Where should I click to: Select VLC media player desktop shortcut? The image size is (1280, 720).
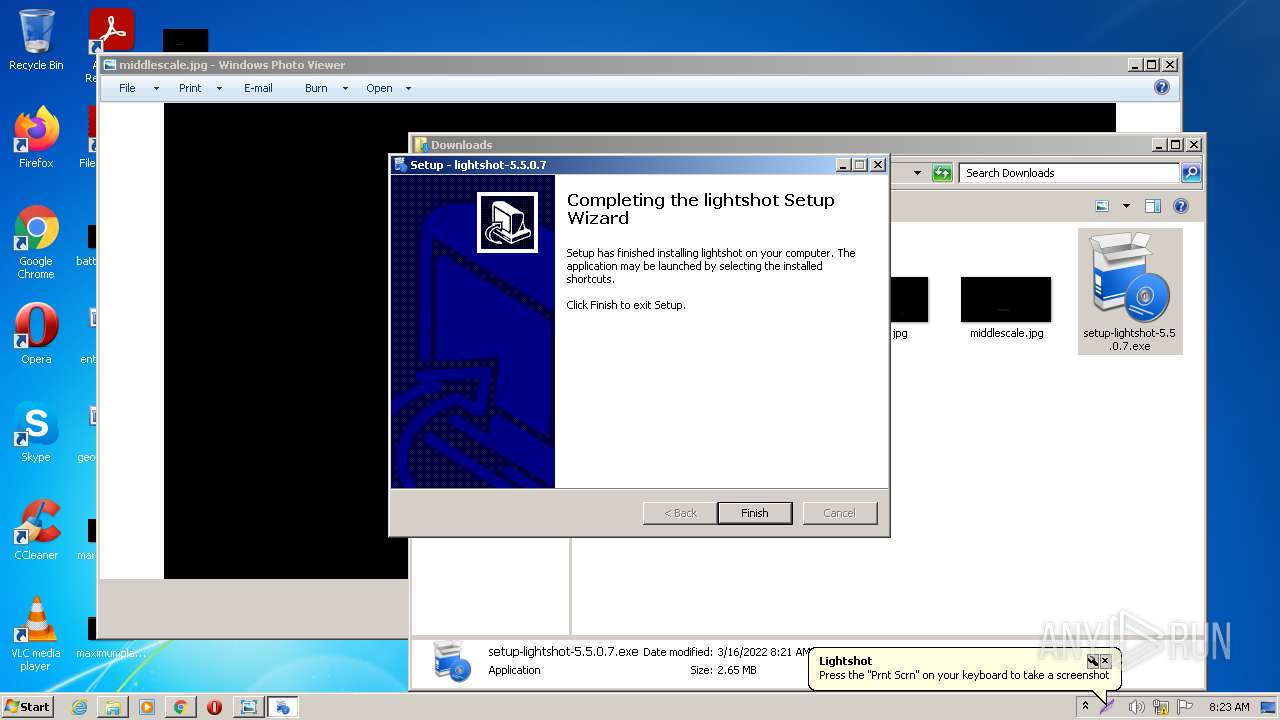click(x=36, y=634)
